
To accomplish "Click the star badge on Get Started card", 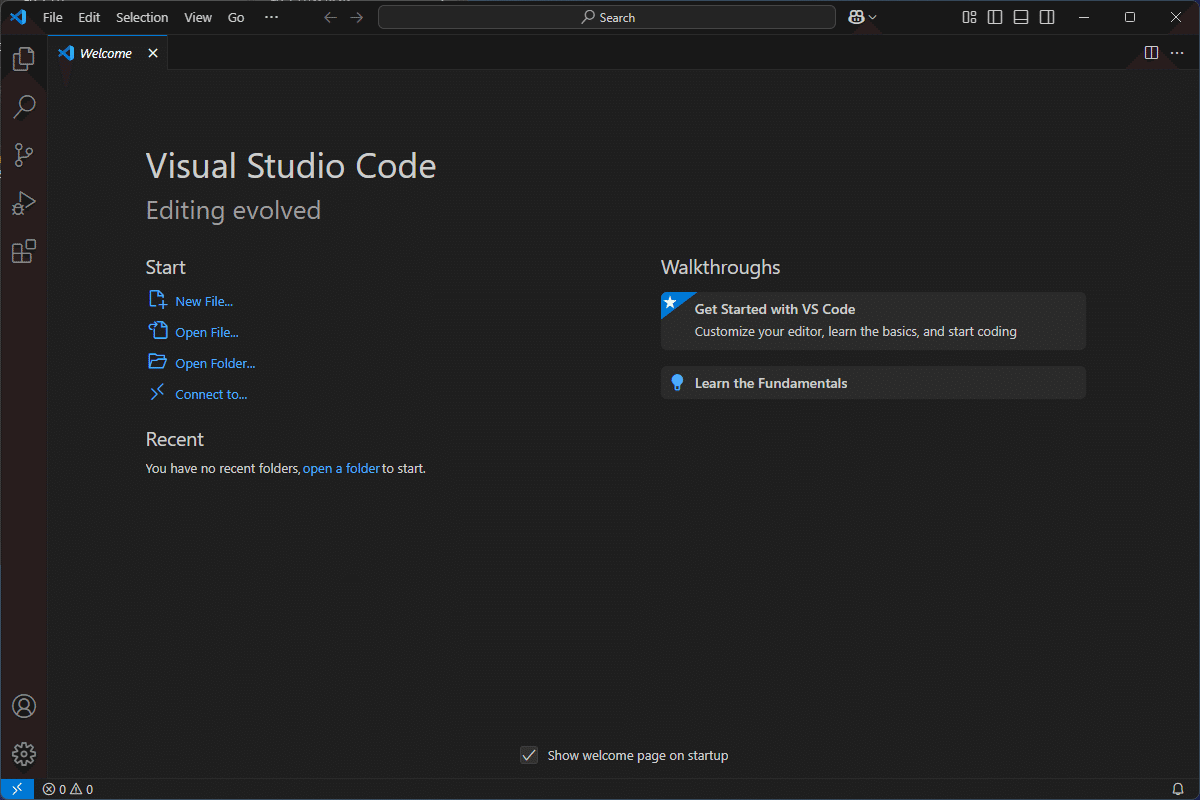I will pos(671,302).
